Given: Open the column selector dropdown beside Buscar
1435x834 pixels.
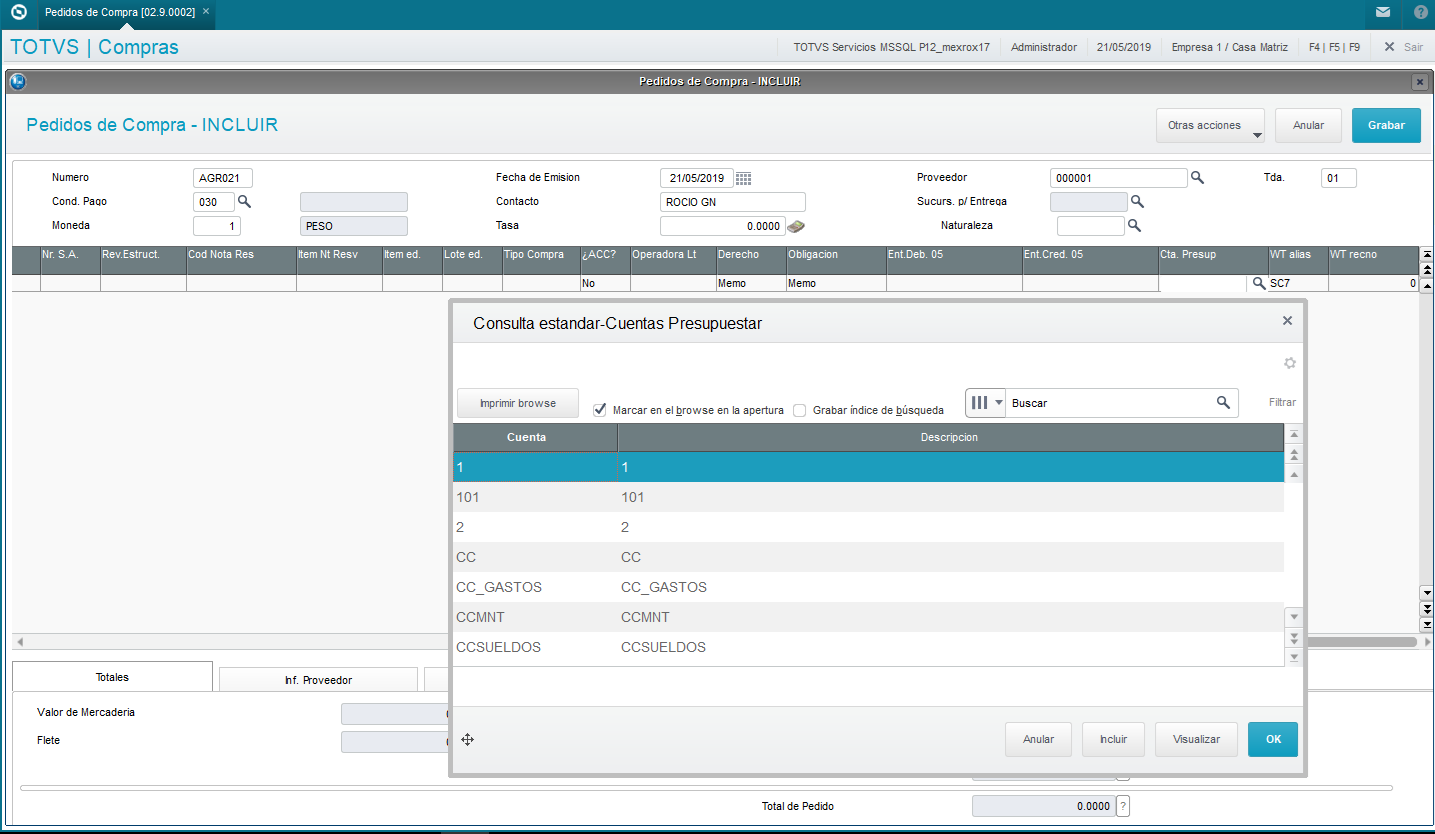Looking at the screenshot, I should click(x=986, y=402).
